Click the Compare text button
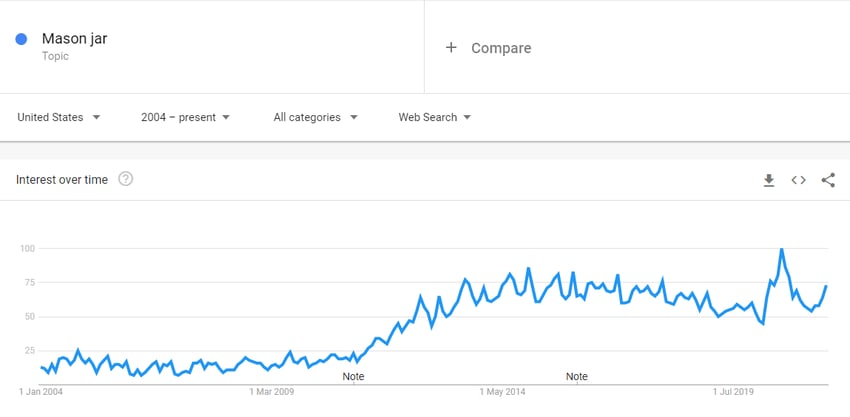 (501, 48)
